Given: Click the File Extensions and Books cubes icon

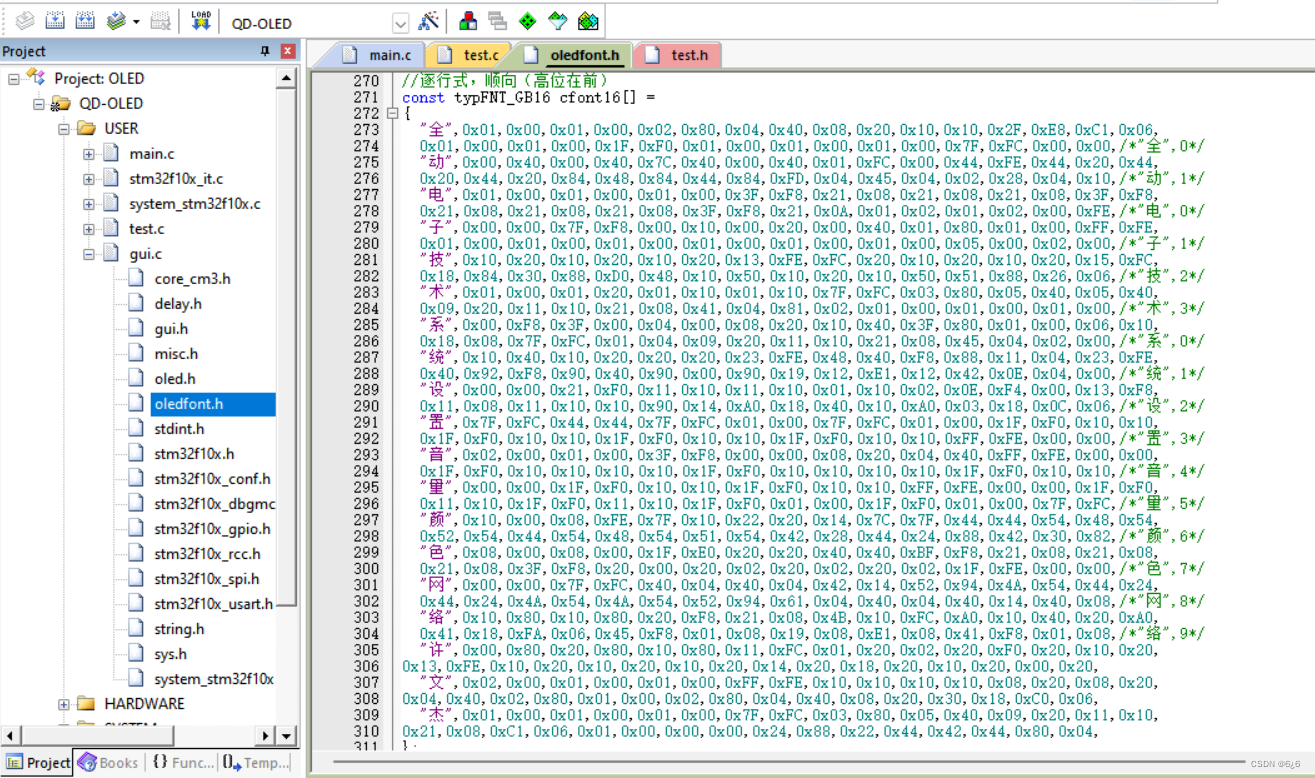Looking at the screenshot, I should [x=468, y=21].
